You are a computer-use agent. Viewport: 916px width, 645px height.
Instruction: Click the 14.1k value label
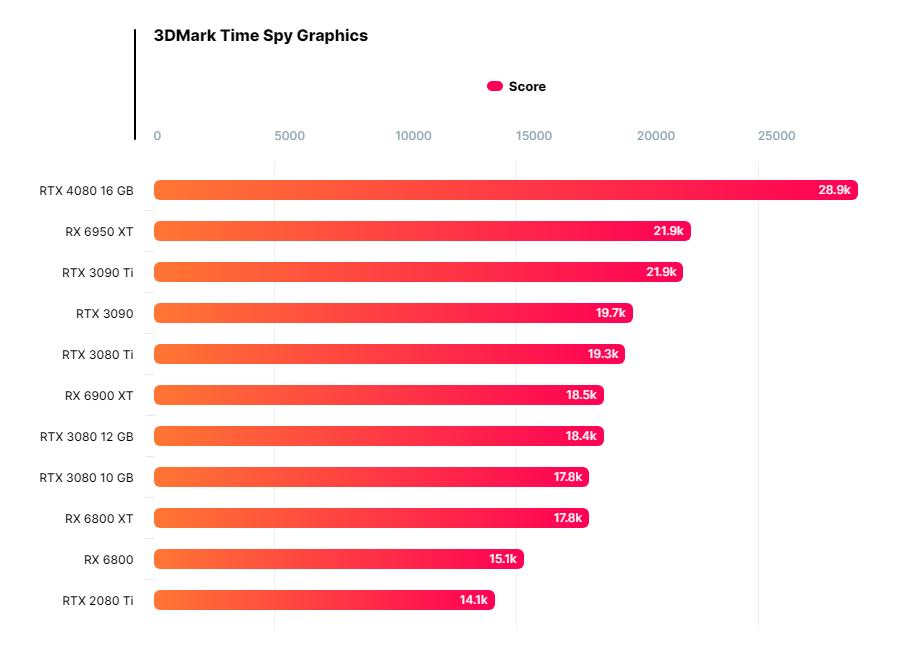pyautogui.click(x=473, y=600)
